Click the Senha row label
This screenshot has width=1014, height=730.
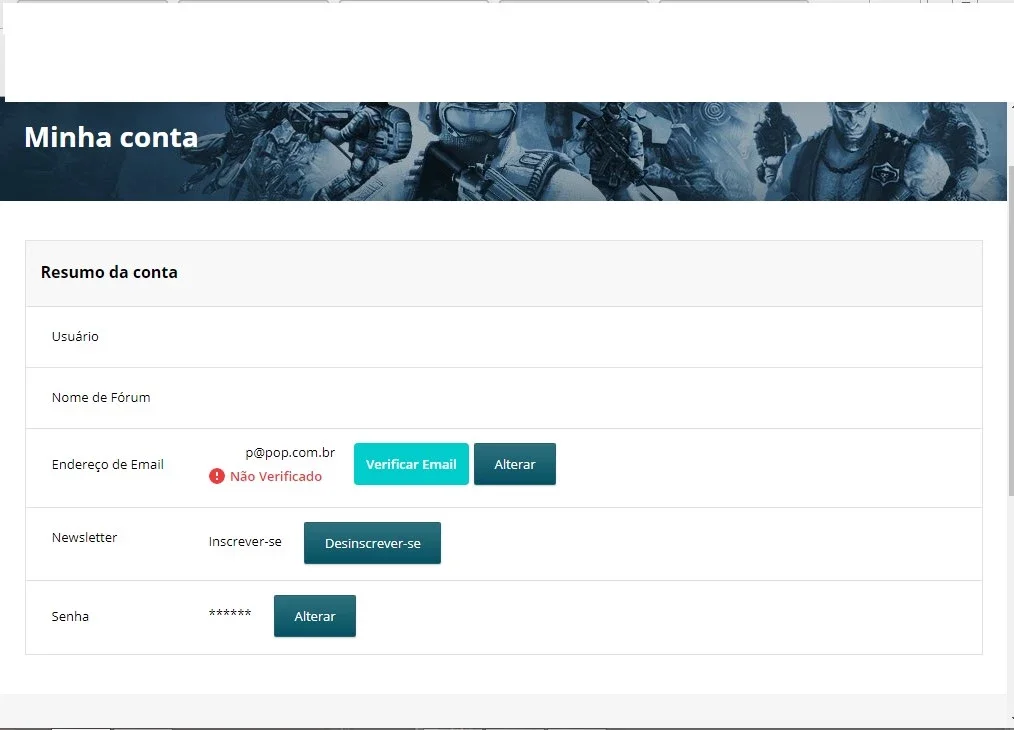pos(70,616)
